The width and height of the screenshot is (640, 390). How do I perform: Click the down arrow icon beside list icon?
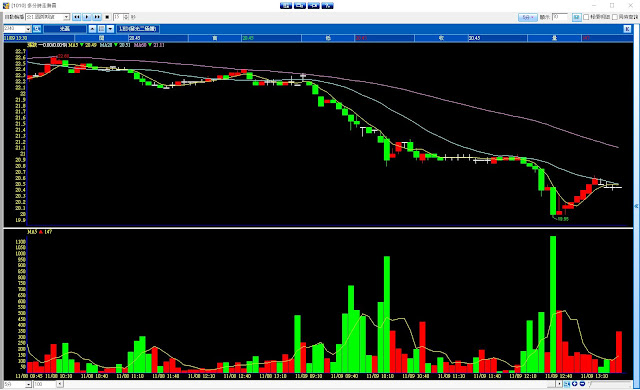110,29
